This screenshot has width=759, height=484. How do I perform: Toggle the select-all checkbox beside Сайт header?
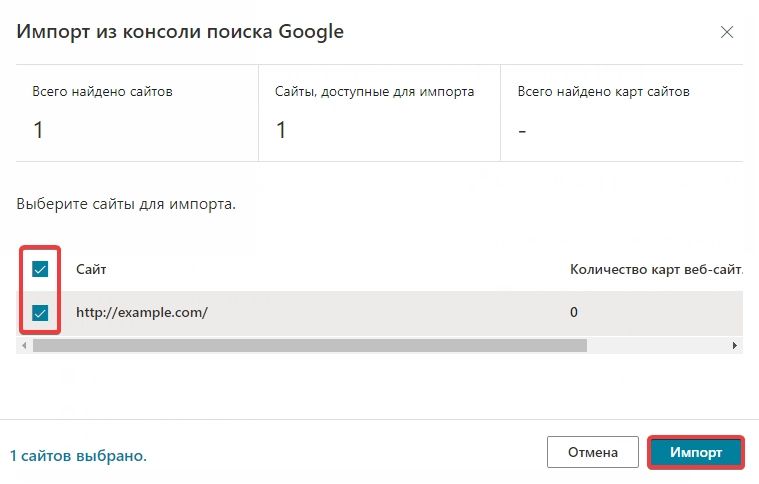coord(40,269)
